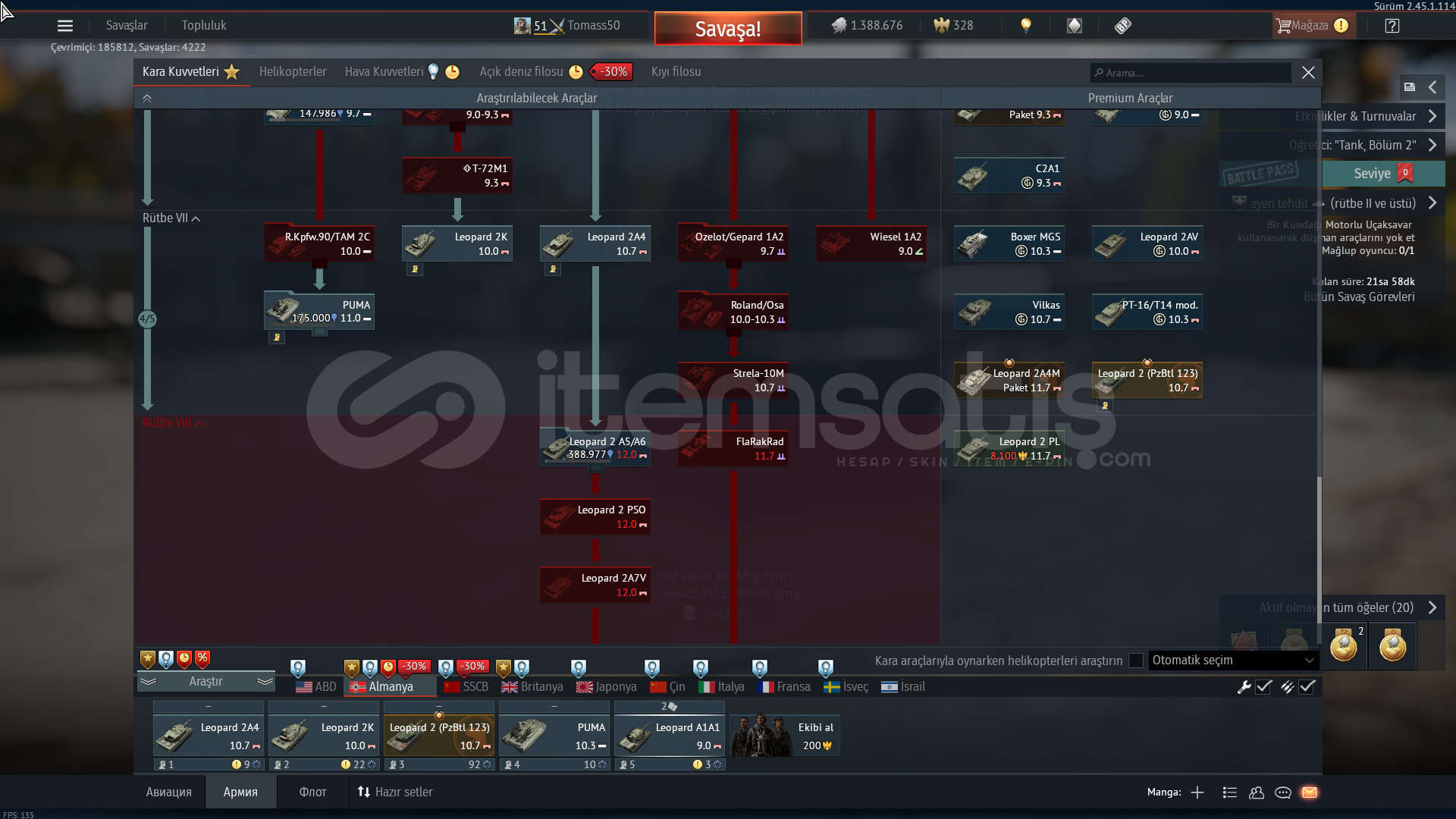
Task: Toggle the auto-refill ammunition checkbox
Action: (1307, 687)
